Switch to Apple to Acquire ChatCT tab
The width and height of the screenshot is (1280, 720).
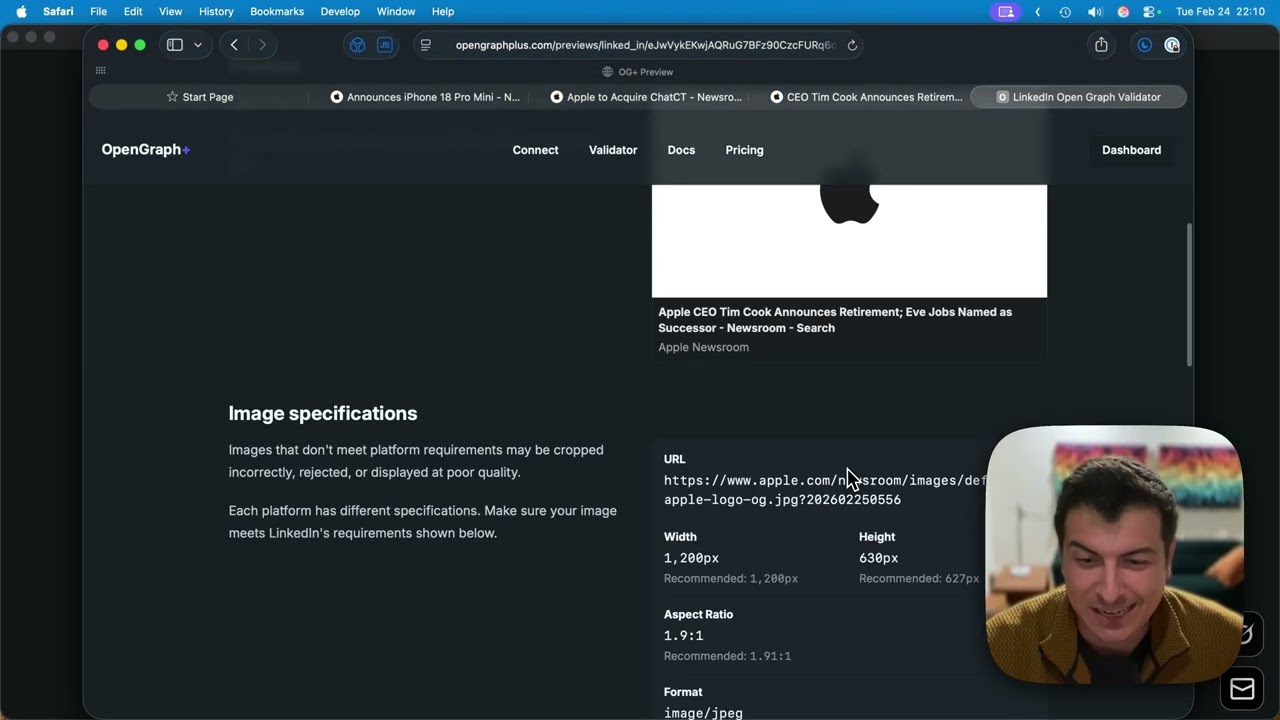click(x=646, y=97)
